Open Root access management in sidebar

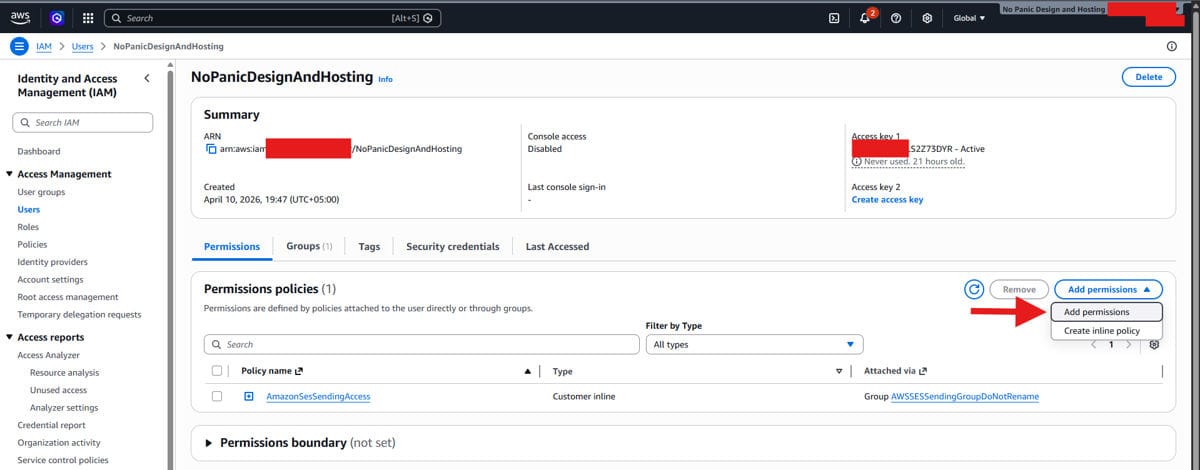pyautogui.click(x=68, y=297)
